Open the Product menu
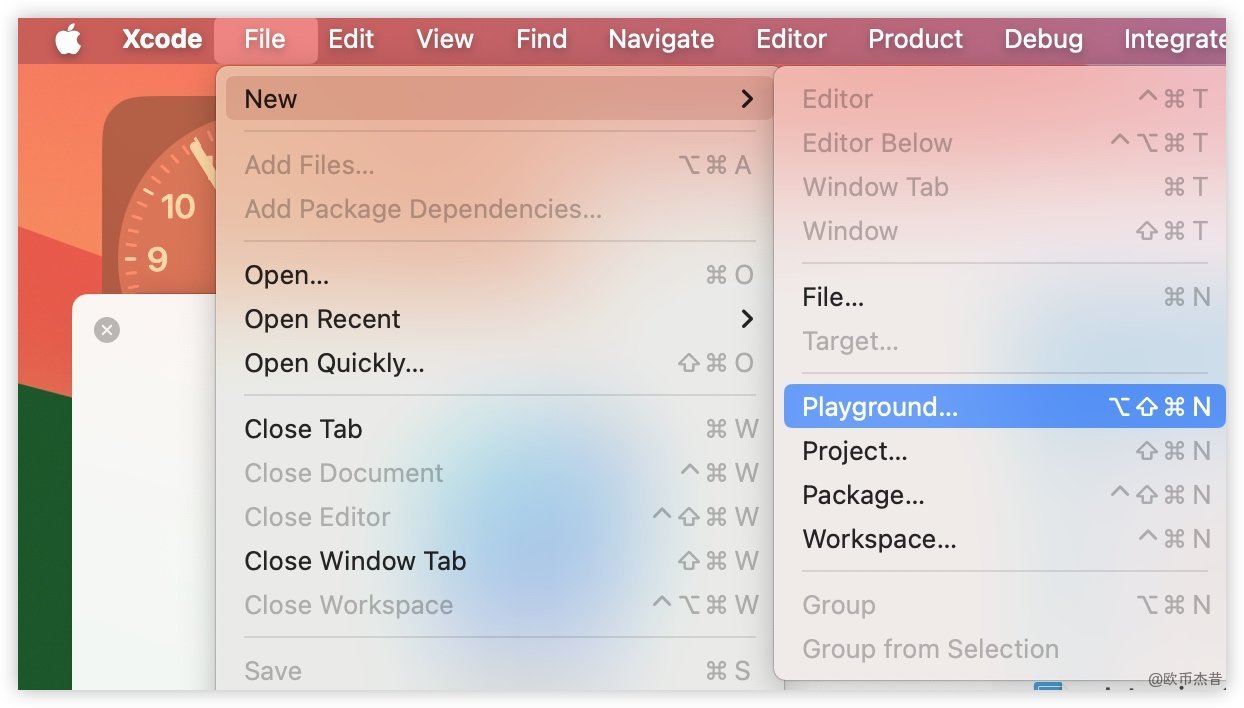Image resolution: width=1244 pixels, height=708 pixels. click(915, 39)
